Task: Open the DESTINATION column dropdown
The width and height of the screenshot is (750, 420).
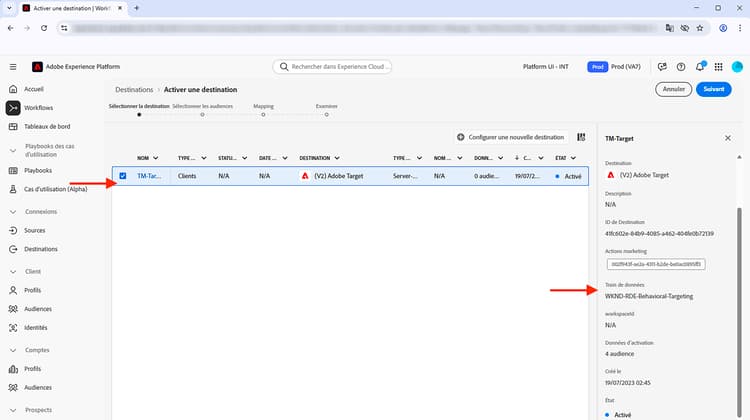Action: point(337,158)
